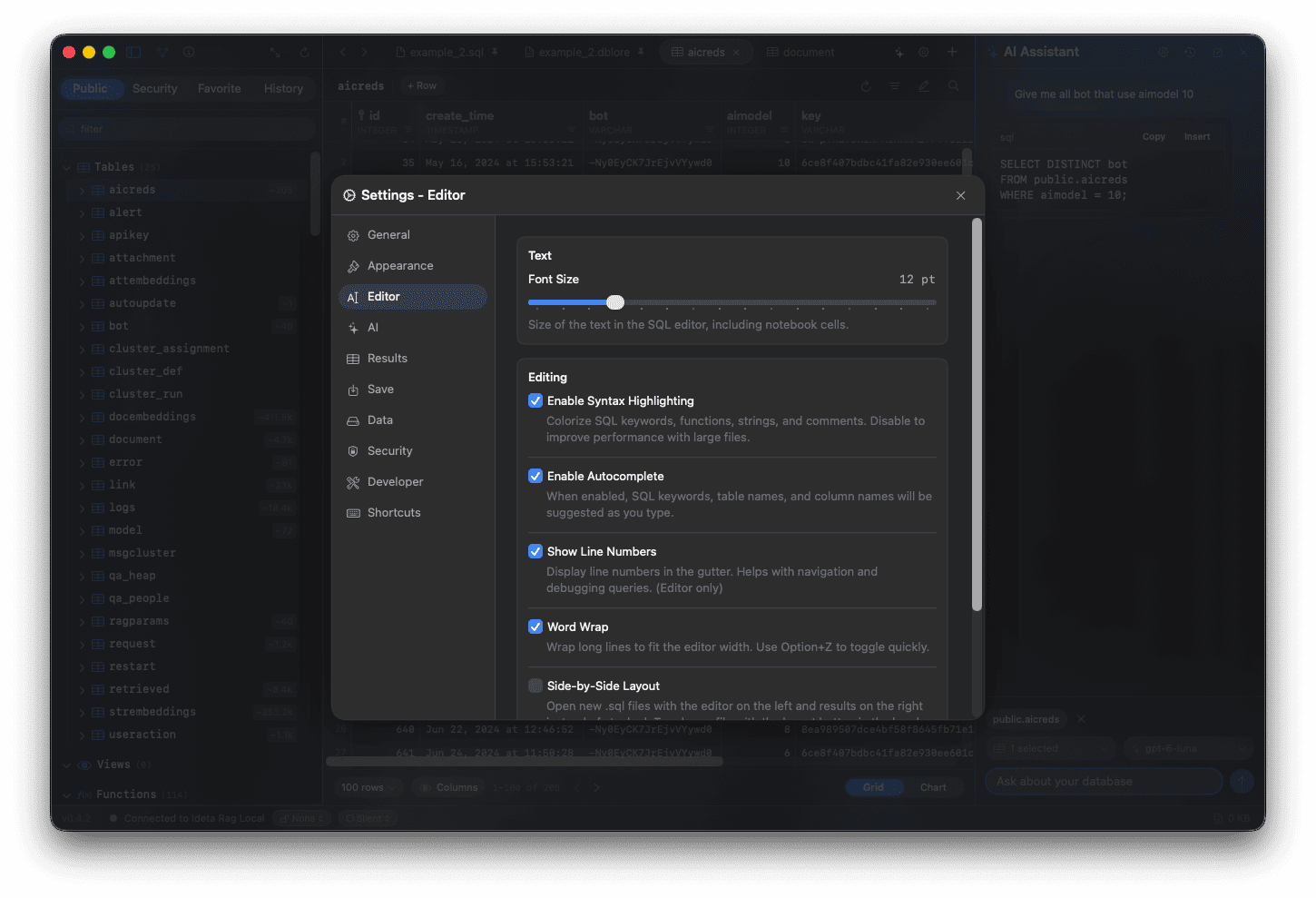Open the Shortcuts settings section
Screen dimensions: 1316x898
412,513
